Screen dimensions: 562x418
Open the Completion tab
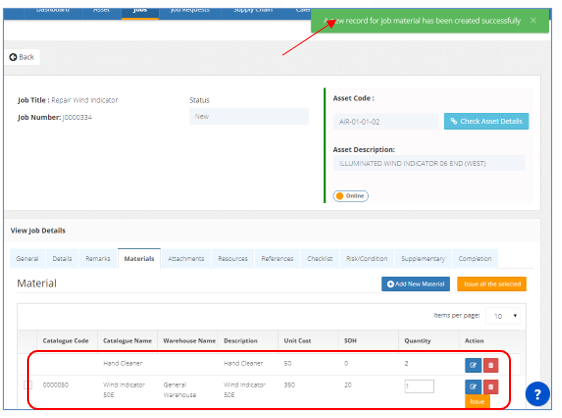(475, 258)
